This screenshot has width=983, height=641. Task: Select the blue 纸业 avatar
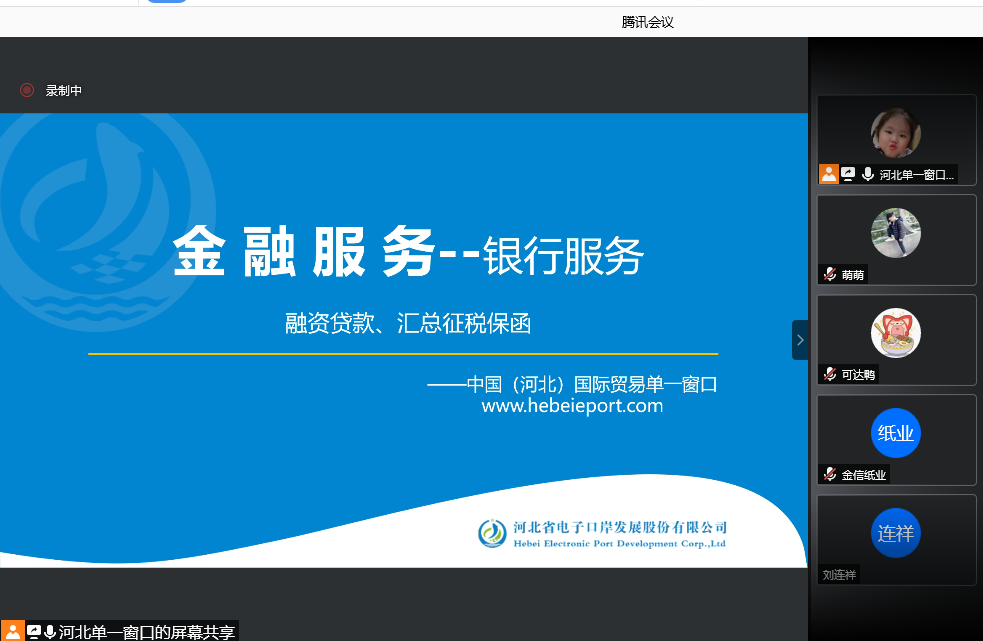[x=896, y=433]
